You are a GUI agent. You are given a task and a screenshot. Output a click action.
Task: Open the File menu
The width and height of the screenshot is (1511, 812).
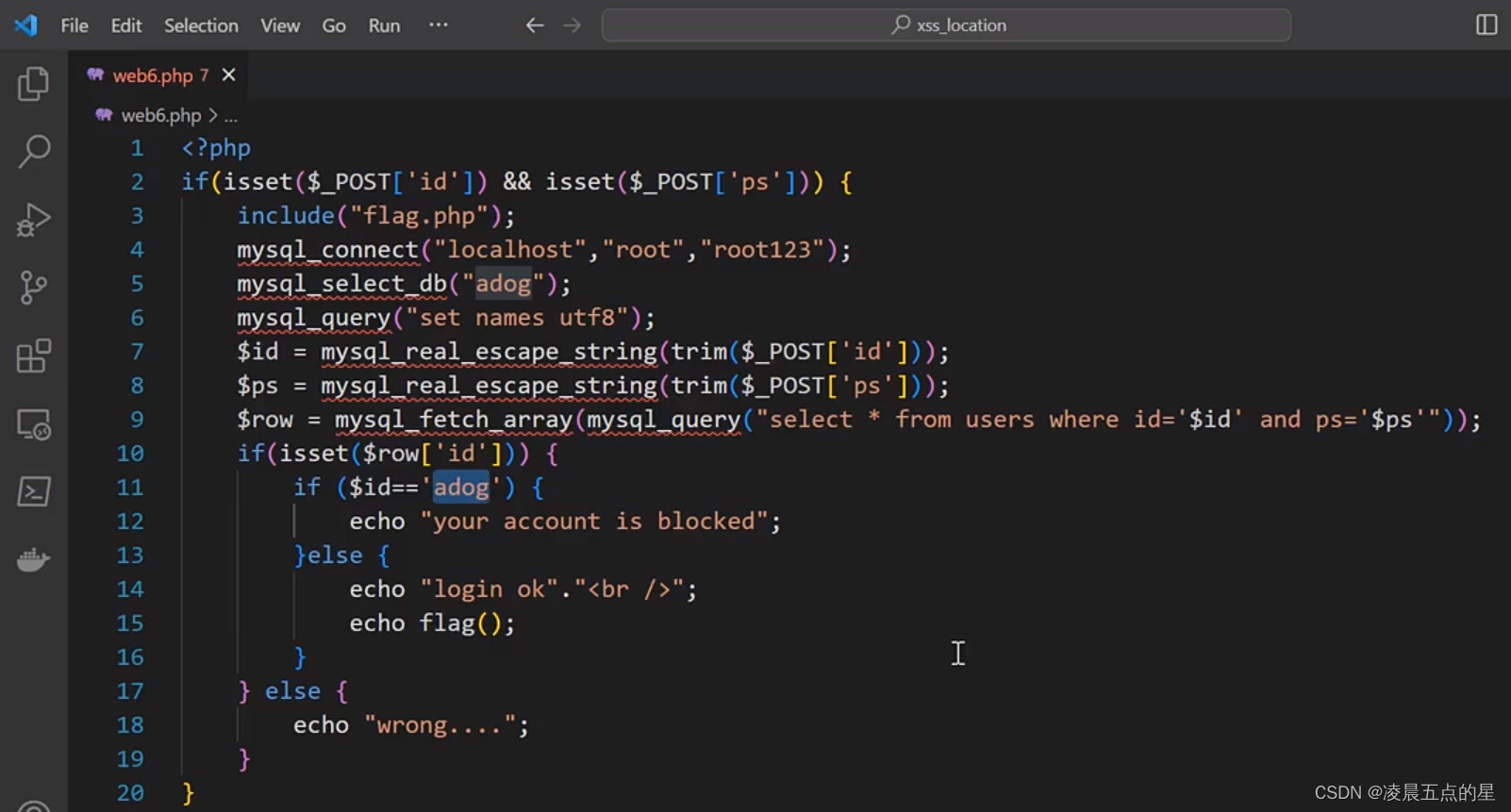pos(75,25)
